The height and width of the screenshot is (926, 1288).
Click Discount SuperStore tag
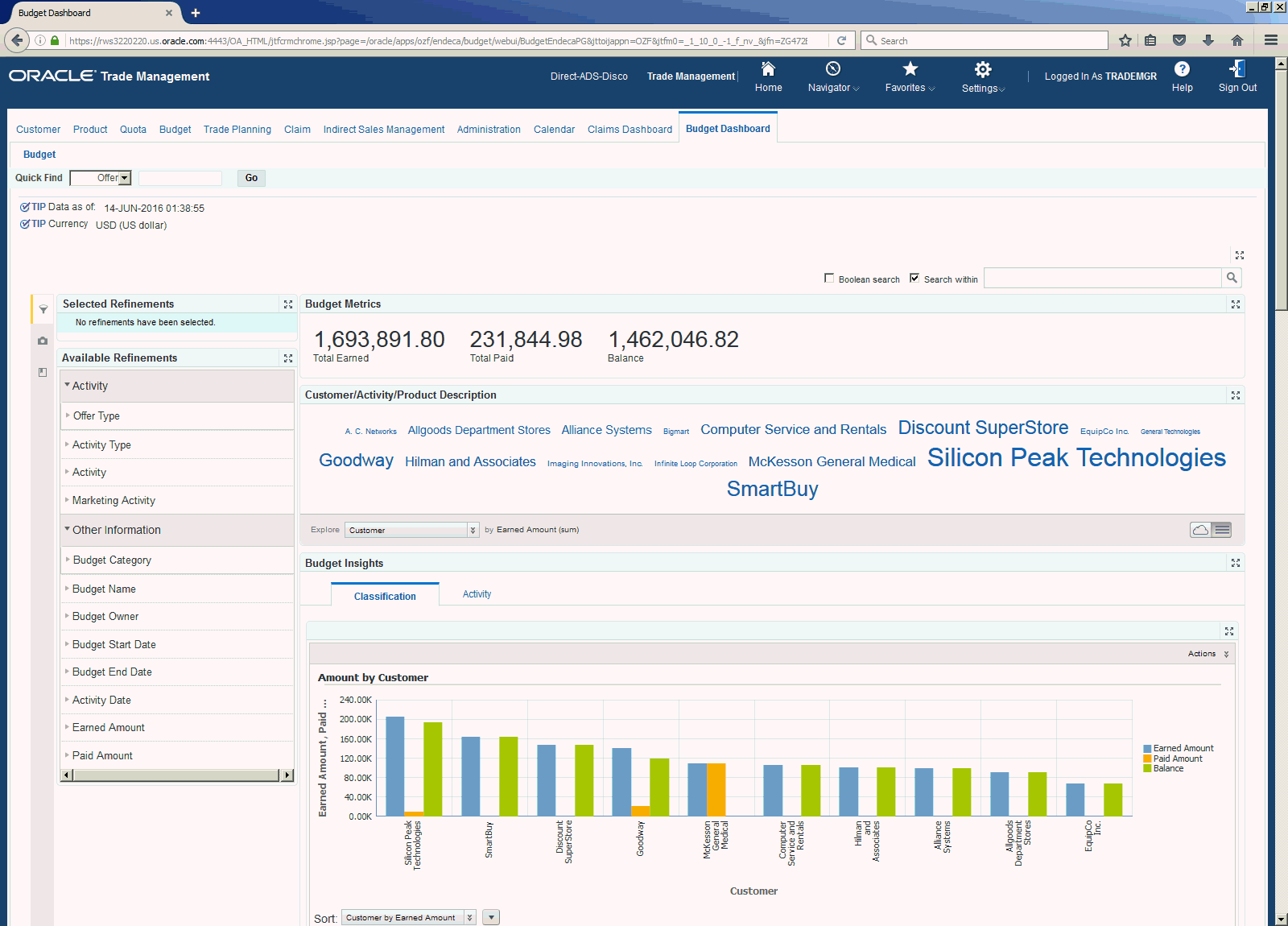(983, 428)
